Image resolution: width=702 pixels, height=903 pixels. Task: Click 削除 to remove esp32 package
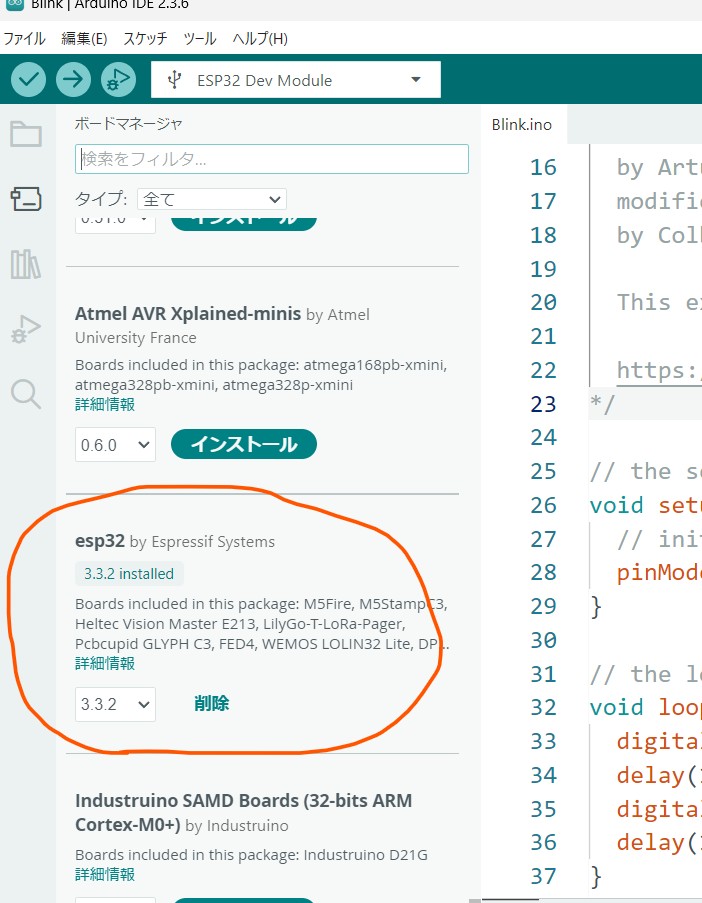(x=211, y=704)
